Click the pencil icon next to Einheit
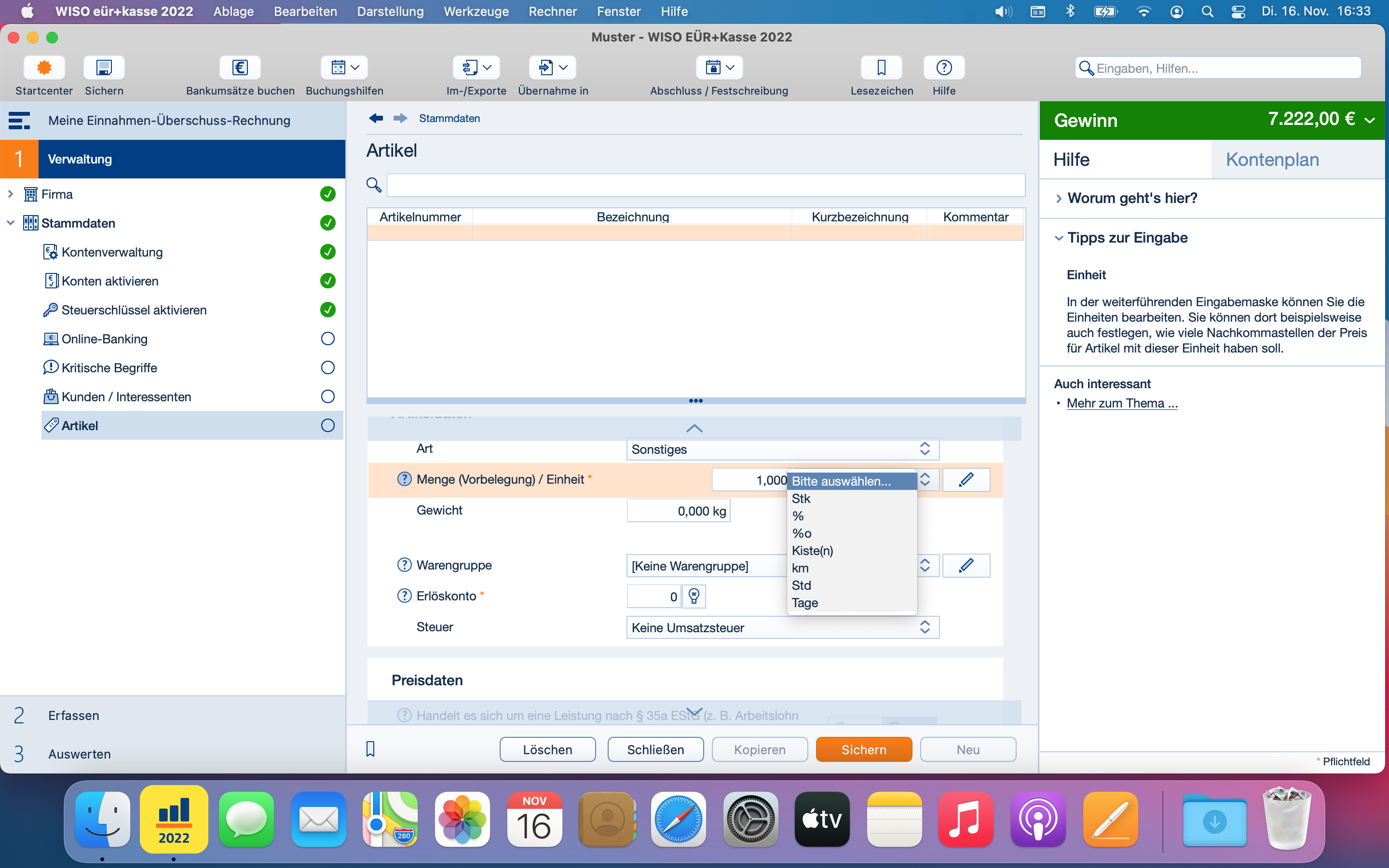Image resolution: width=1389 pixels, height=868 pixels. (966, 480)
